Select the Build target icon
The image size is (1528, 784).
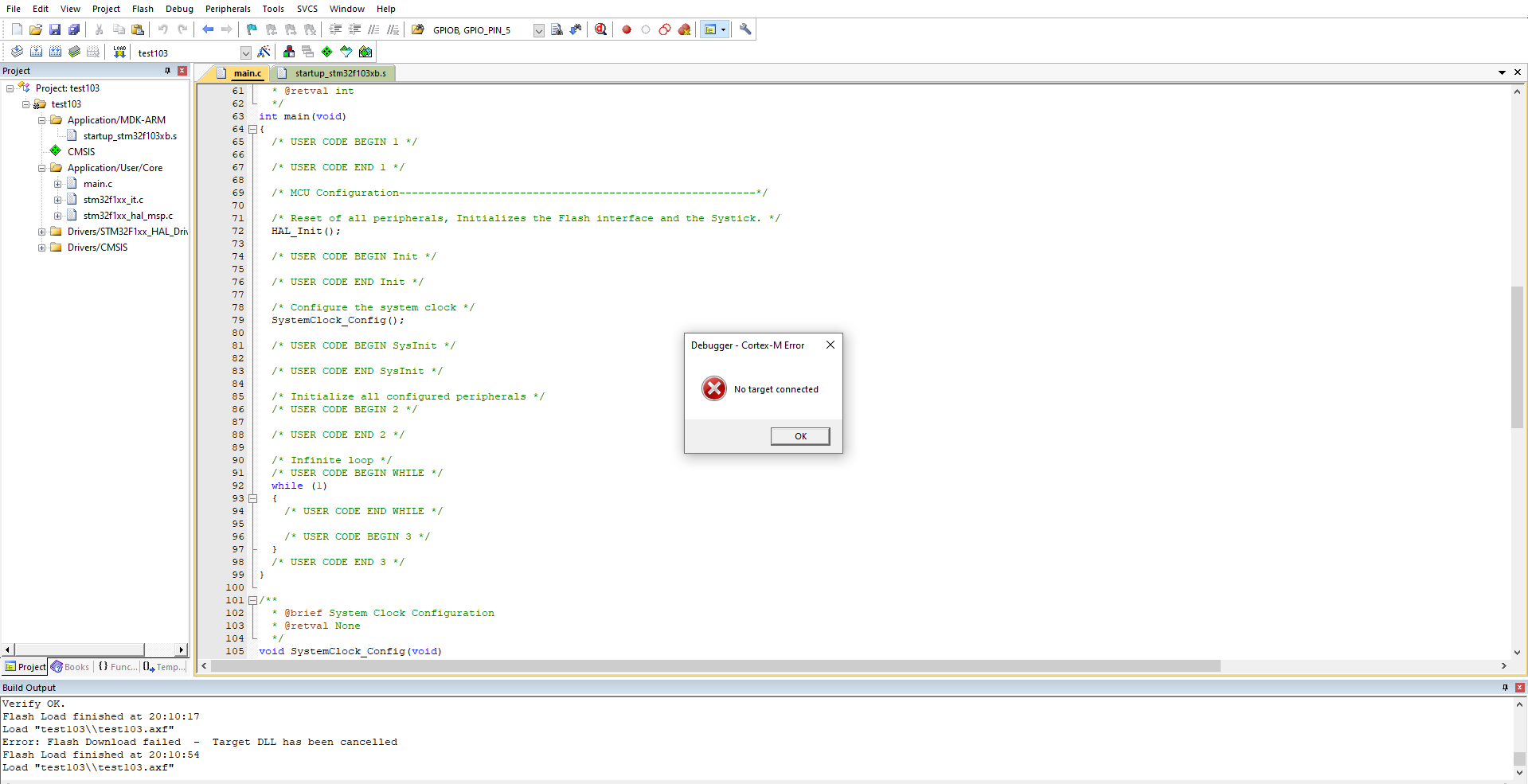(x=36, y=52)
